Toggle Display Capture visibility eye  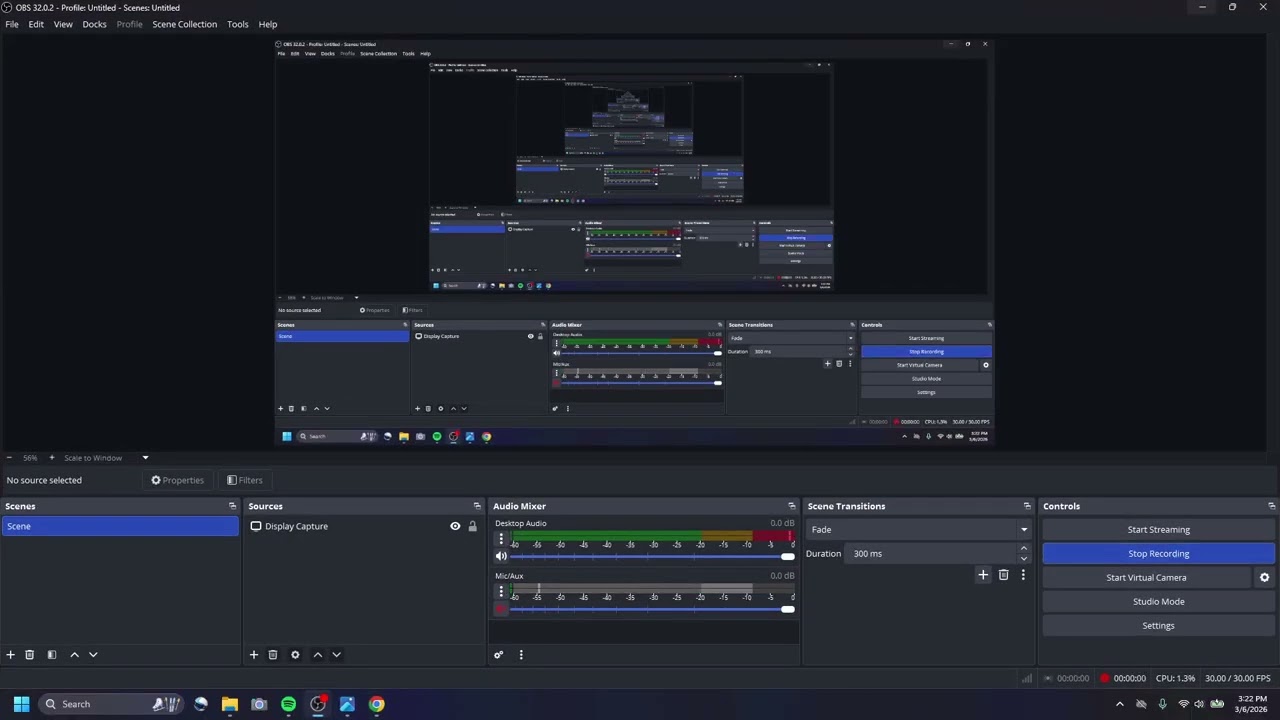455,526
